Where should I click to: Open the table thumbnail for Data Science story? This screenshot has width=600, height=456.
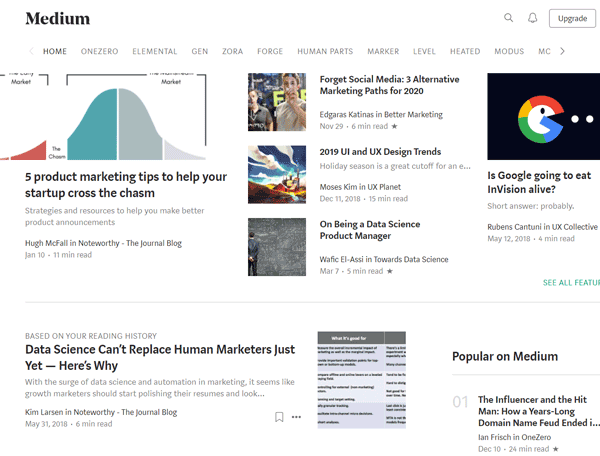[x=362, y=380]
